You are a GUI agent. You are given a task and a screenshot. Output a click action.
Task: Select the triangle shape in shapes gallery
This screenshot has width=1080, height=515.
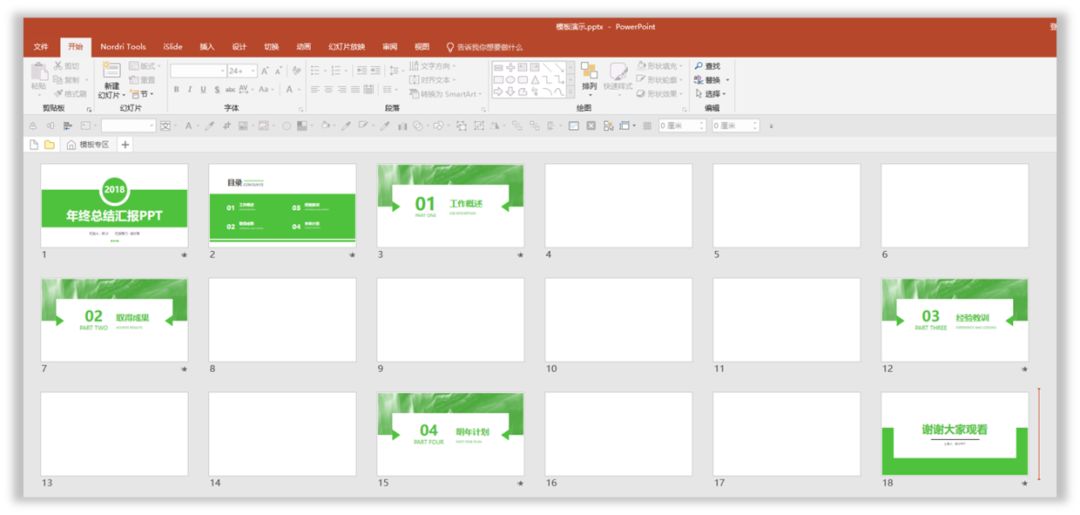(534, 80)
